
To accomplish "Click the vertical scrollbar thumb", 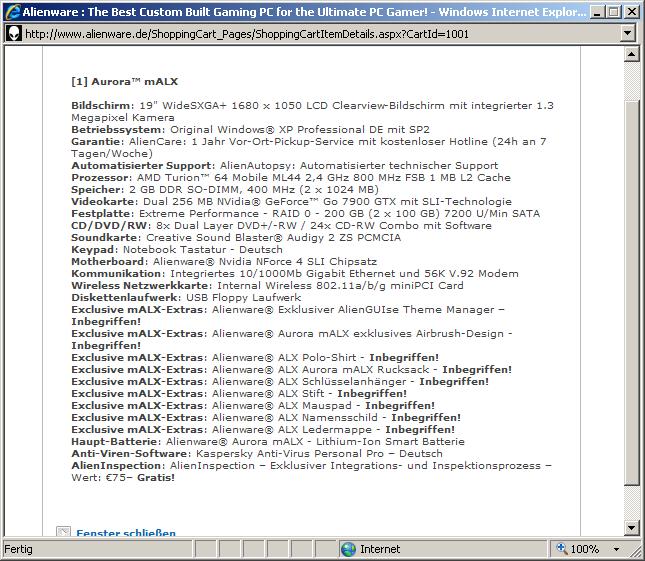I will click(x=631, y=292).
